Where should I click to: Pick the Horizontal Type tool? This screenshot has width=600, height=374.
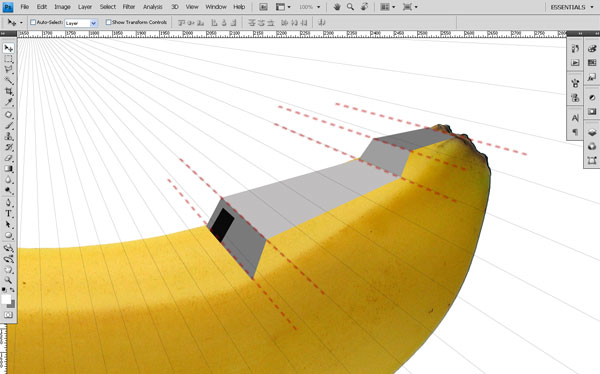[8, 214]
